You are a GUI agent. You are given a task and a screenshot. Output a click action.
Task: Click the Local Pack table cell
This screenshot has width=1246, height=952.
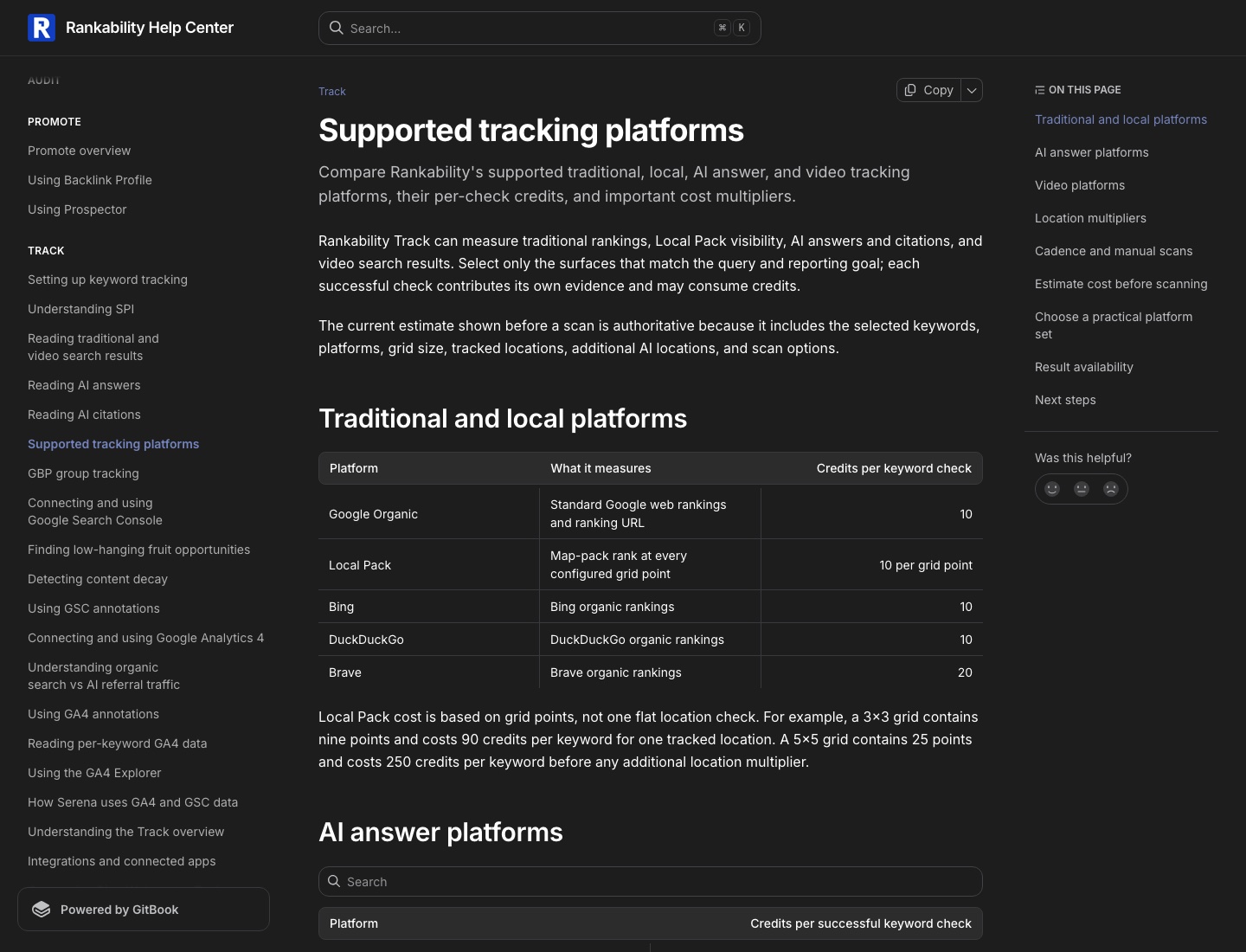click(x=429, y=565)
